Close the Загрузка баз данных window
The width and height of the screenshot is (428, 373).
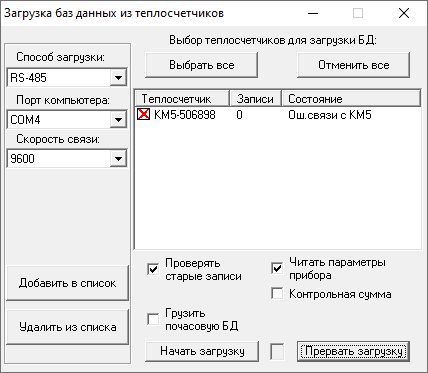(x=404, y=13)
